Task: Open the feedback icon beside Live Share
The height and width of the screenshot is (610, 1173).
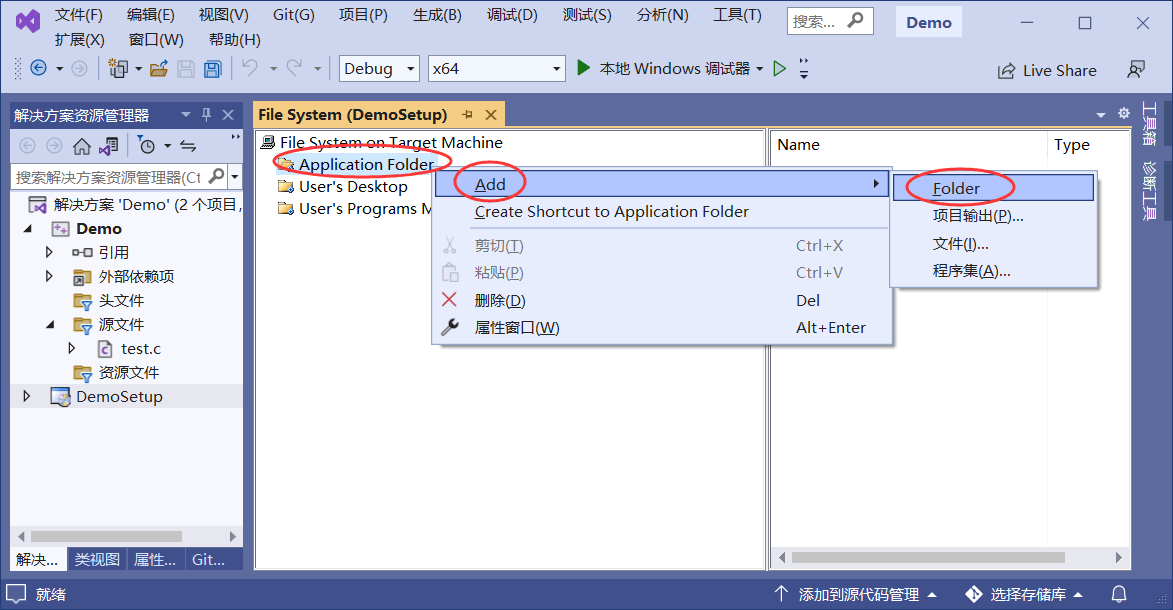Action: pos(1135,70)
